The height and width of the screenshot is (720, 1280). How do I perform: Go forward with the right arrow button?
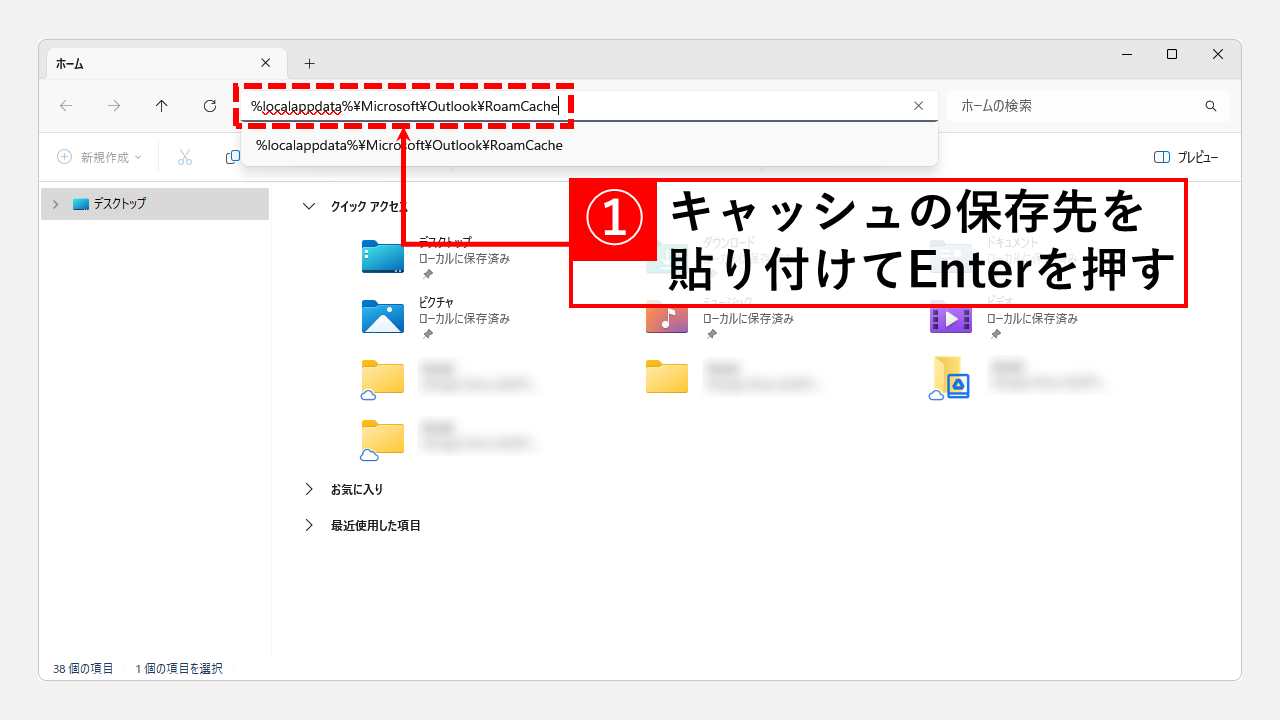(x=114, y=106)
